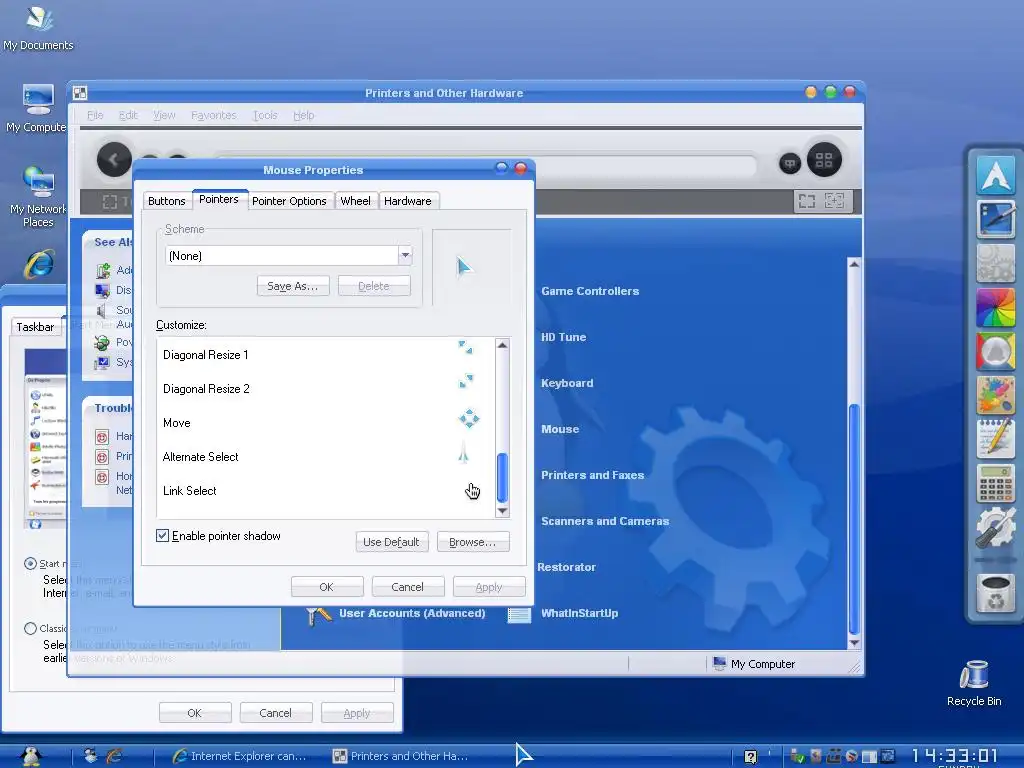Click the Printers window scrollbar thumb

pyautogui.click(x=854, y=519)
